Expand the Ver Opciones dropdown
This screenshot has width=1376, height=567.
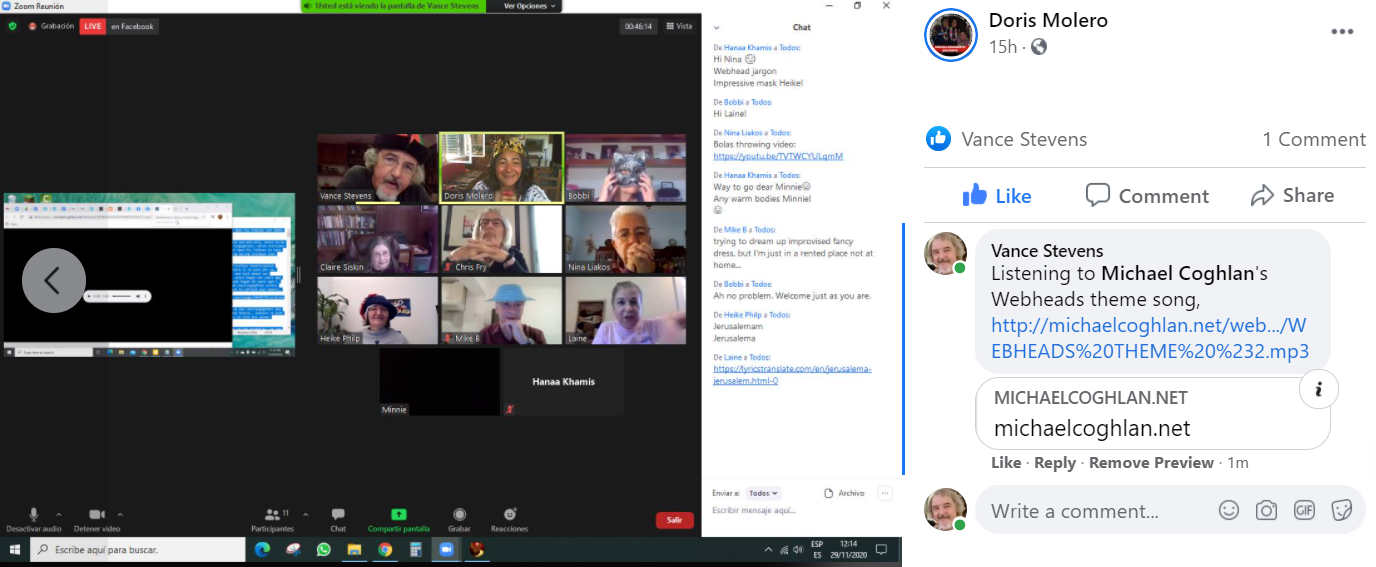tap(525, 6)
